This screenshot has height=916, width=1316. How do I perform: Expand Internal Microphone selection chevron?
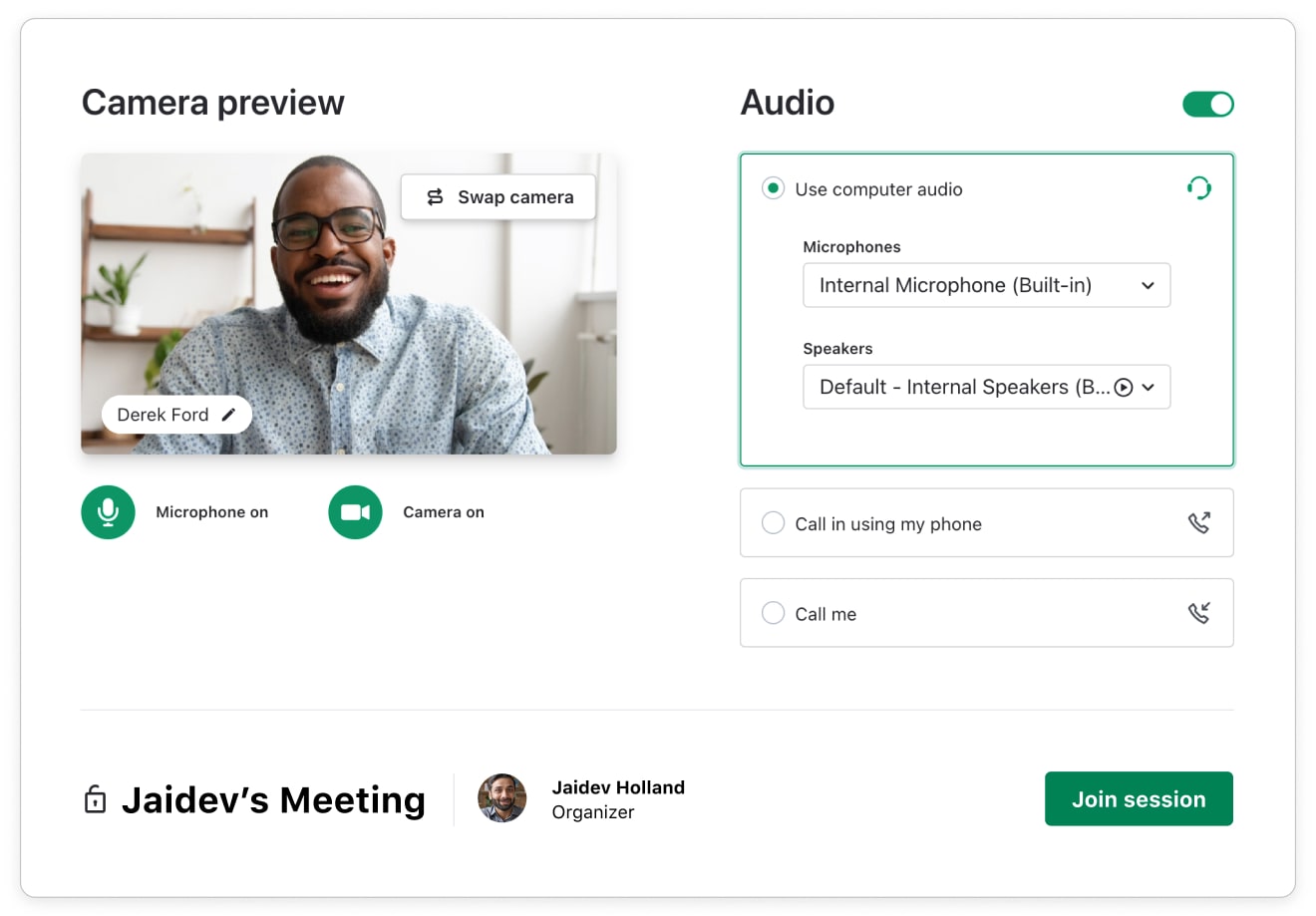pos(1149,285)
